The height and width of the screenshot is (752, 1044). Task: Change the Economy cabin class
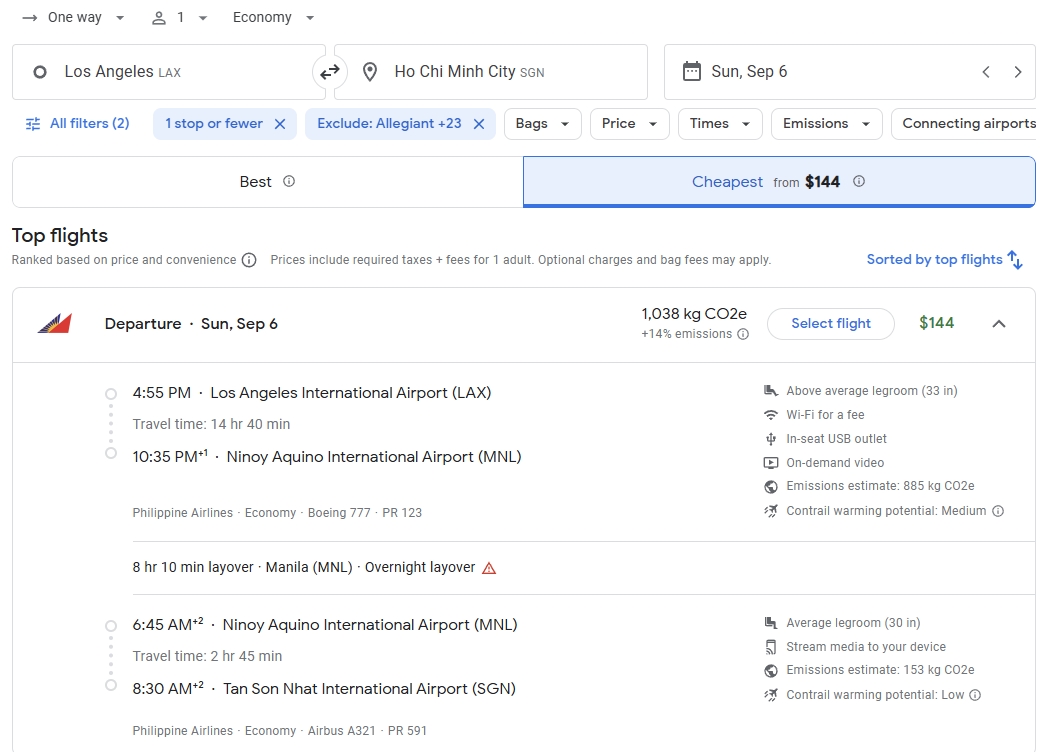click(273, 18)
